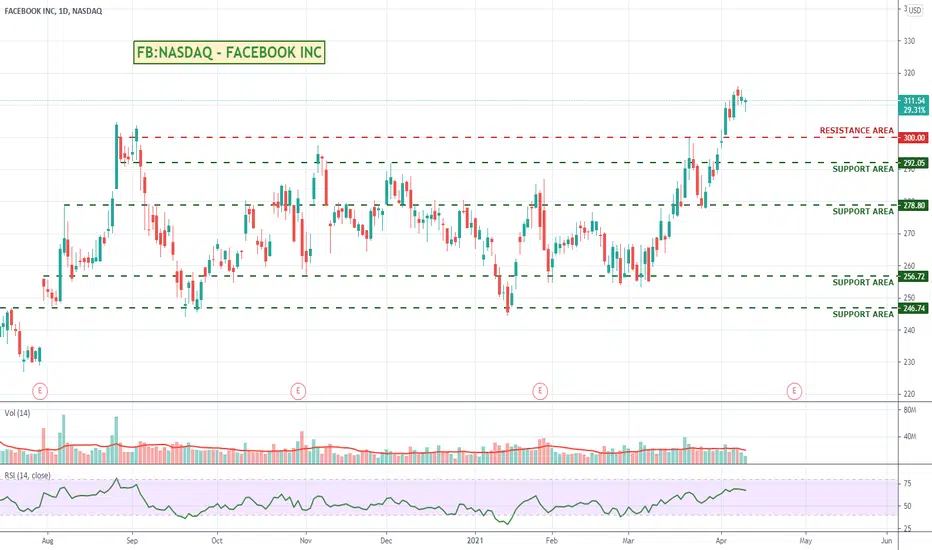Click the Oct label on the time axis
This screenshot has width=932, height=550.
[x=217, y=540]
